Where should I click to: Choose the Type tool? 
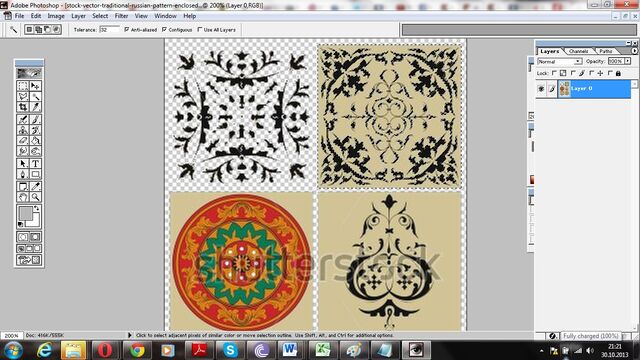click(36, 163)
